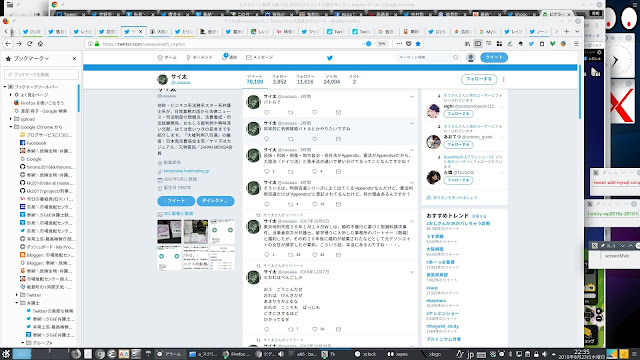This screenshot has width=640, height=360.
Task: Reset zoom via the 90% badge
Action: click(x=382, y=44)
